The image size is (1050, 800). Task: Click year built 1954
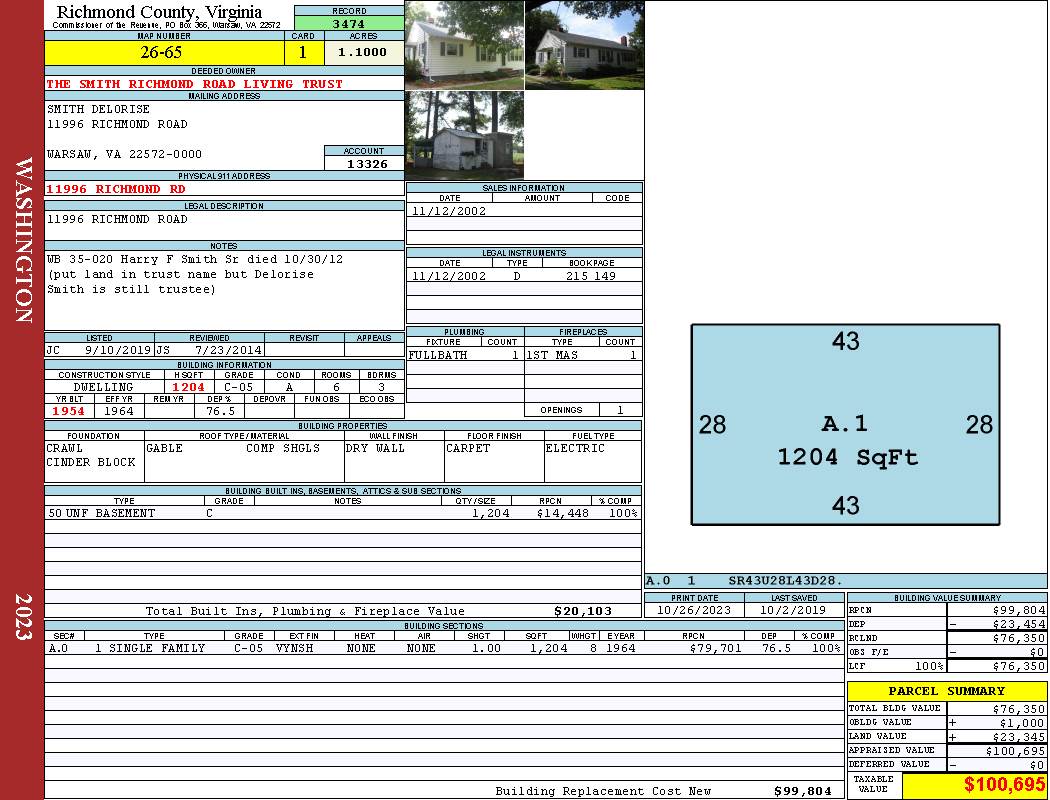[68, 411]
